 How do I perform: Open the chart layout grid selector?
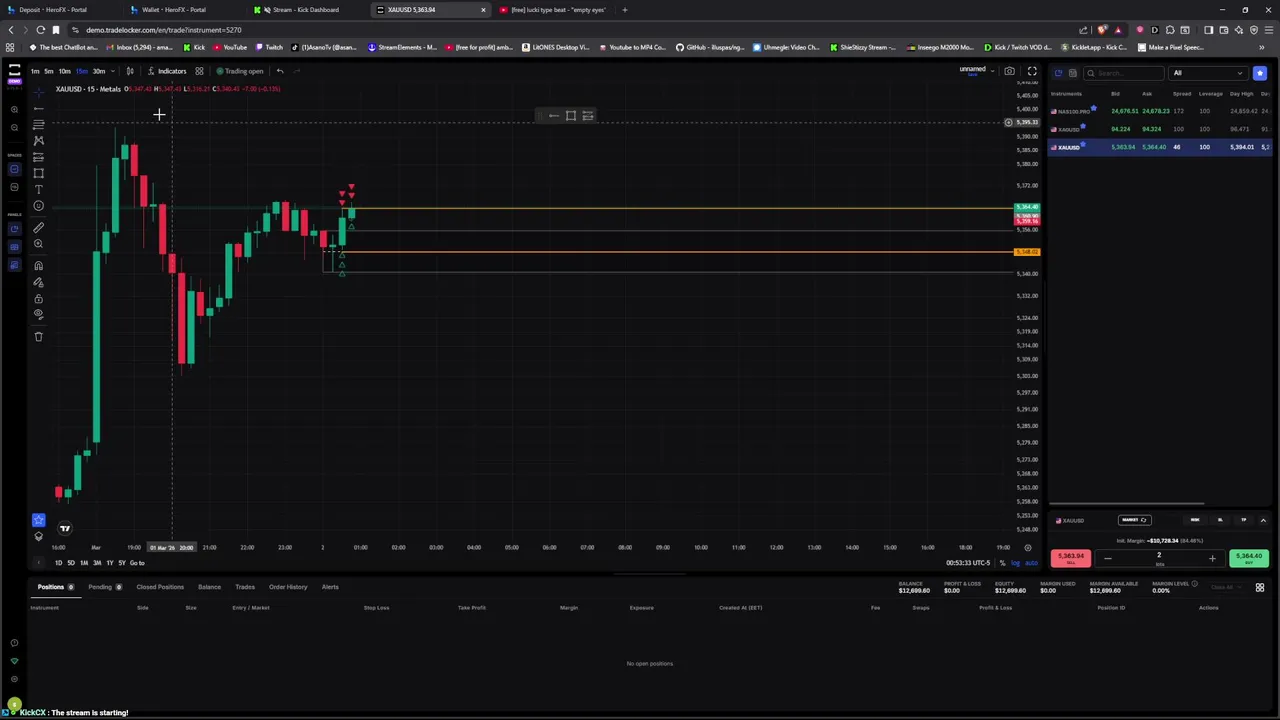tap(199, 71)
